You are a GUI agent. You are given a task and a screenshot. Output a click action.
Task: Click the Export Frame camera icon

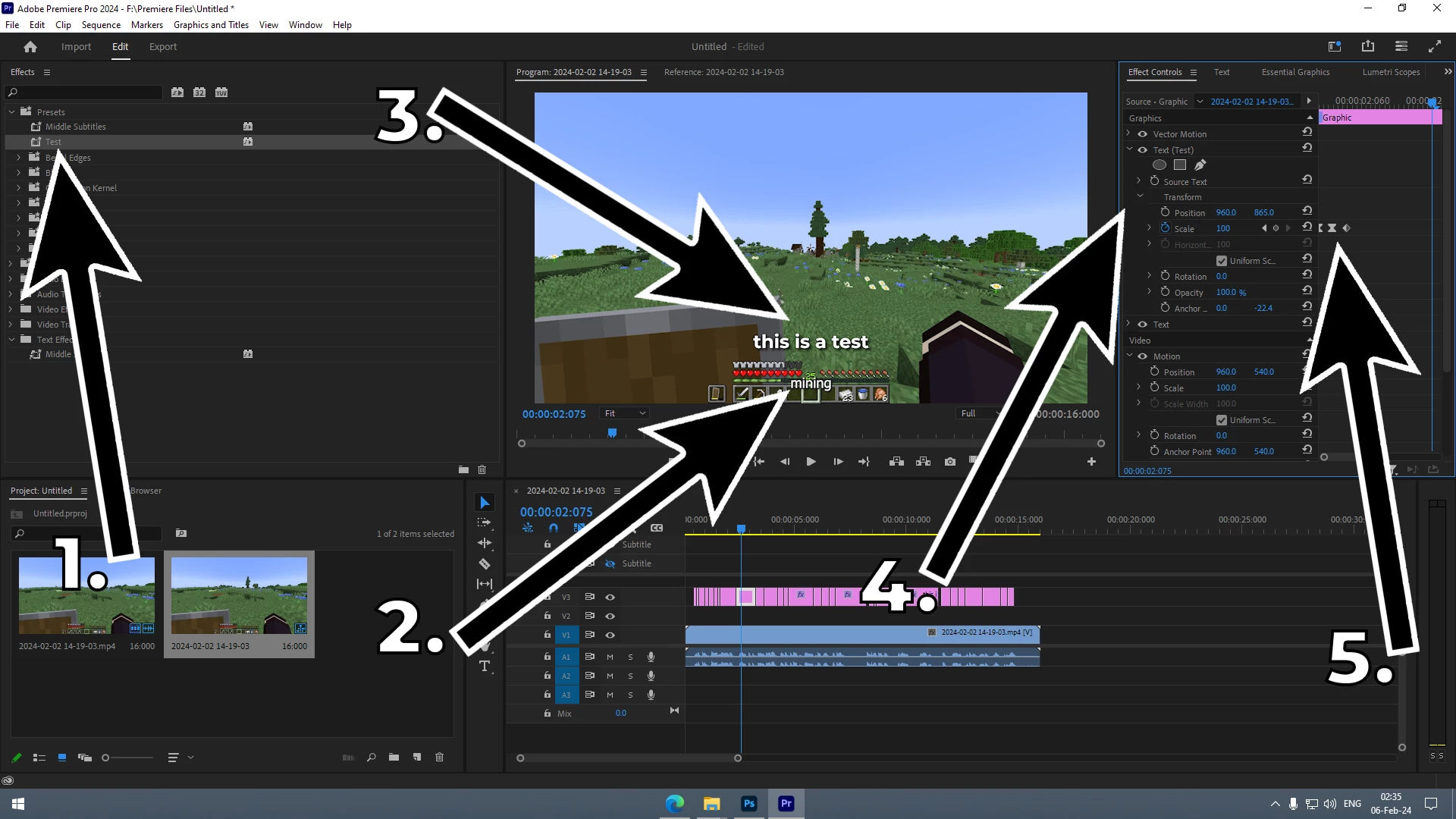949,461
